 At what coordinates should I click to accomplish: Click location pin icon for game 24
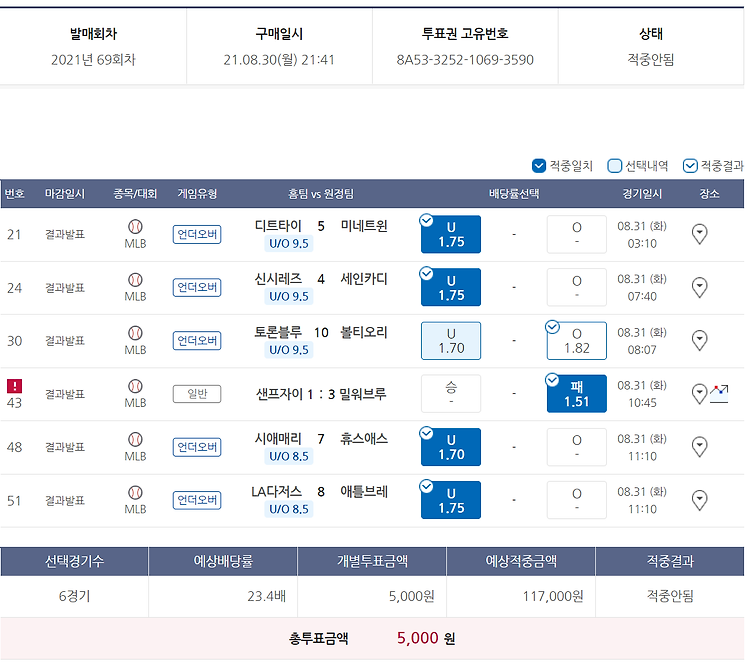700,287
